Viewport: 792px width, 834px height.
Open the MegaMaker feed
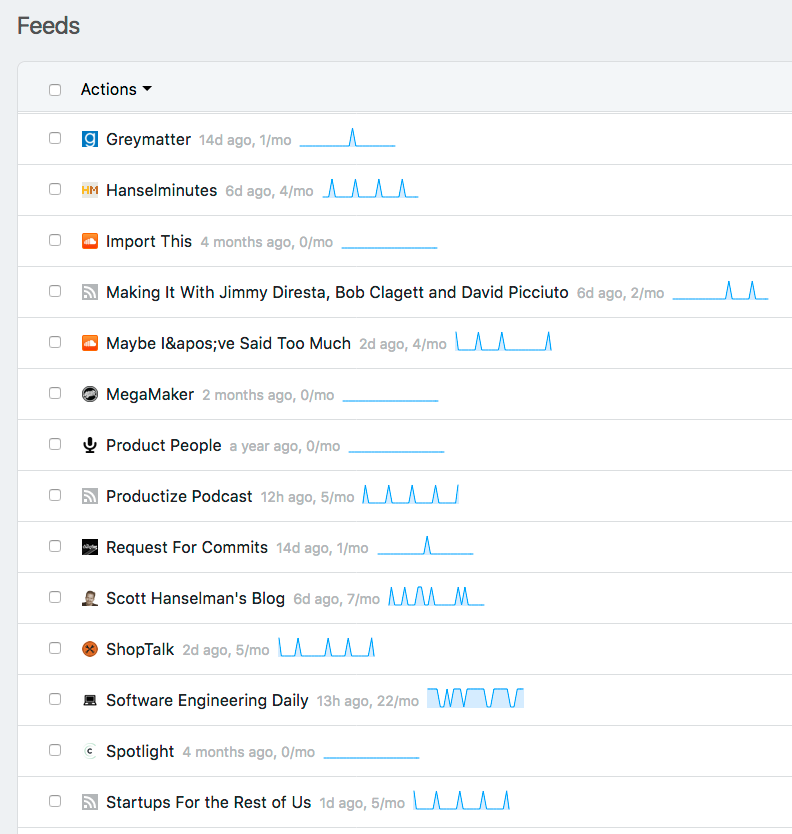click(150, 395)
